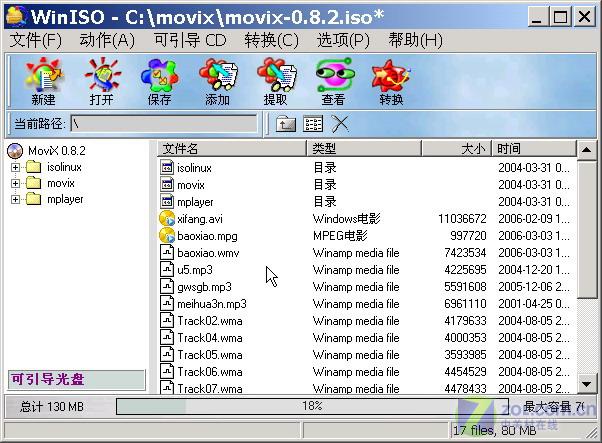Image resolution: width=602 pixels, height=443 pixels.
Task: Click the size value 11036672
Action: click(462, 219)
